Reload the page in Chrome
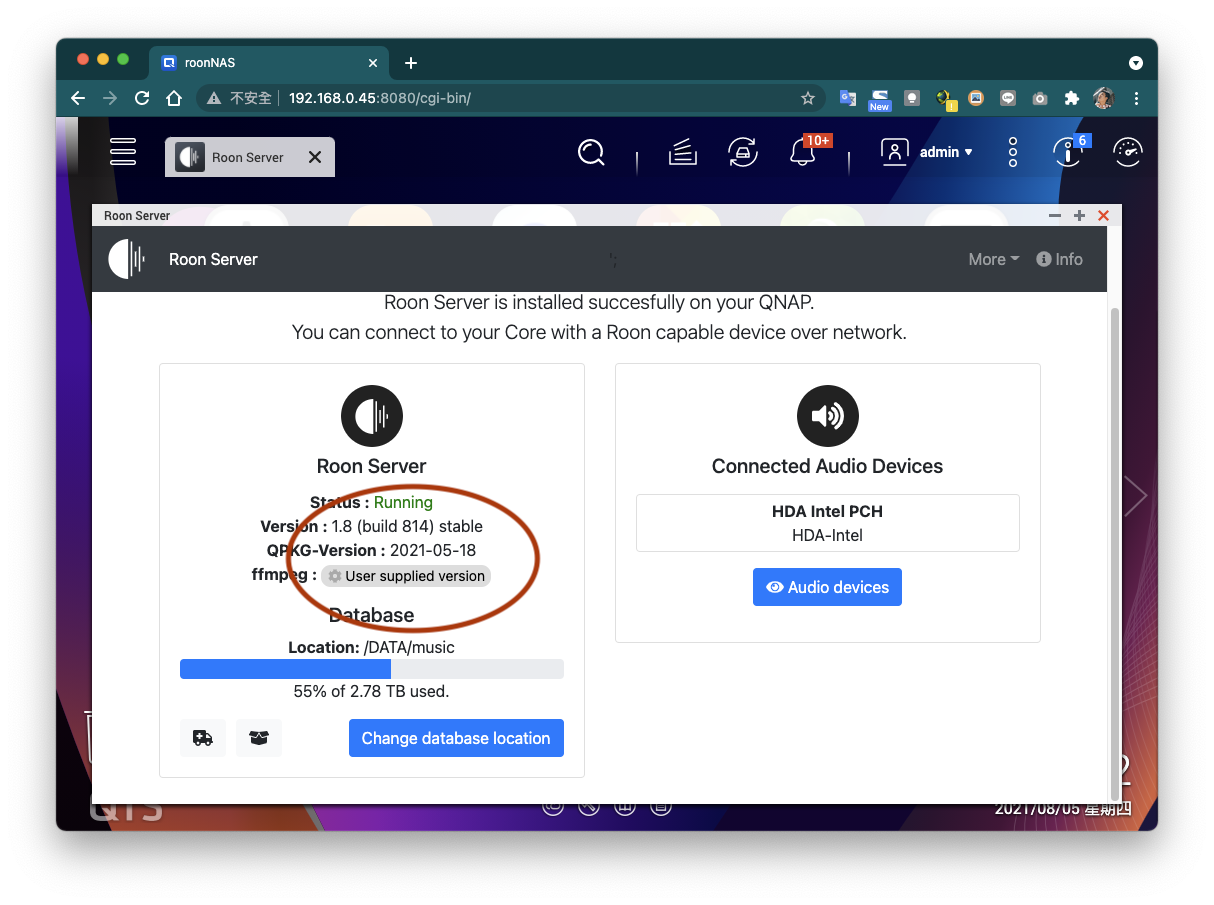 [x=142, y=98]
